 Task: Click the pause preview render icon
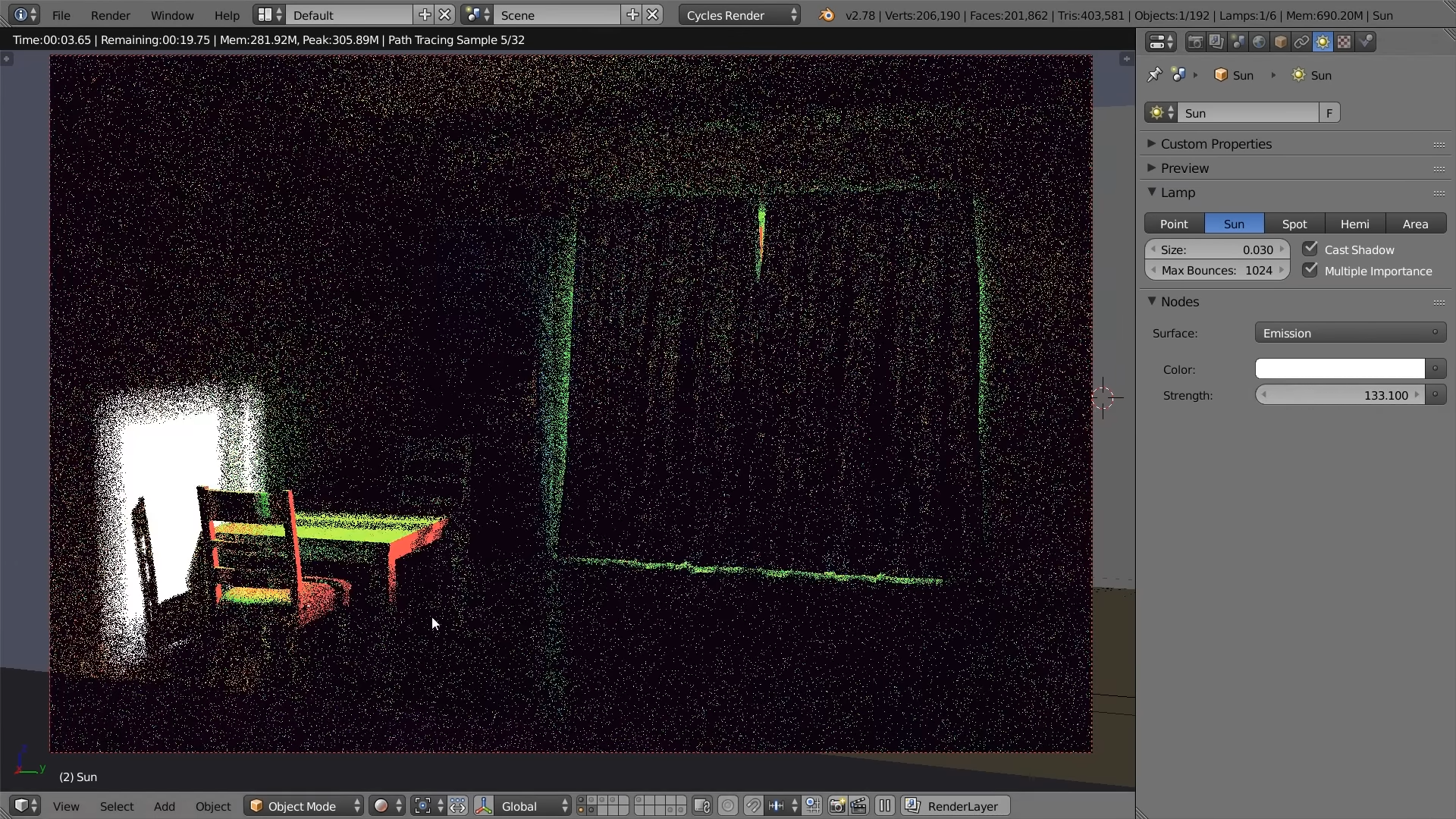pos(884,806)
